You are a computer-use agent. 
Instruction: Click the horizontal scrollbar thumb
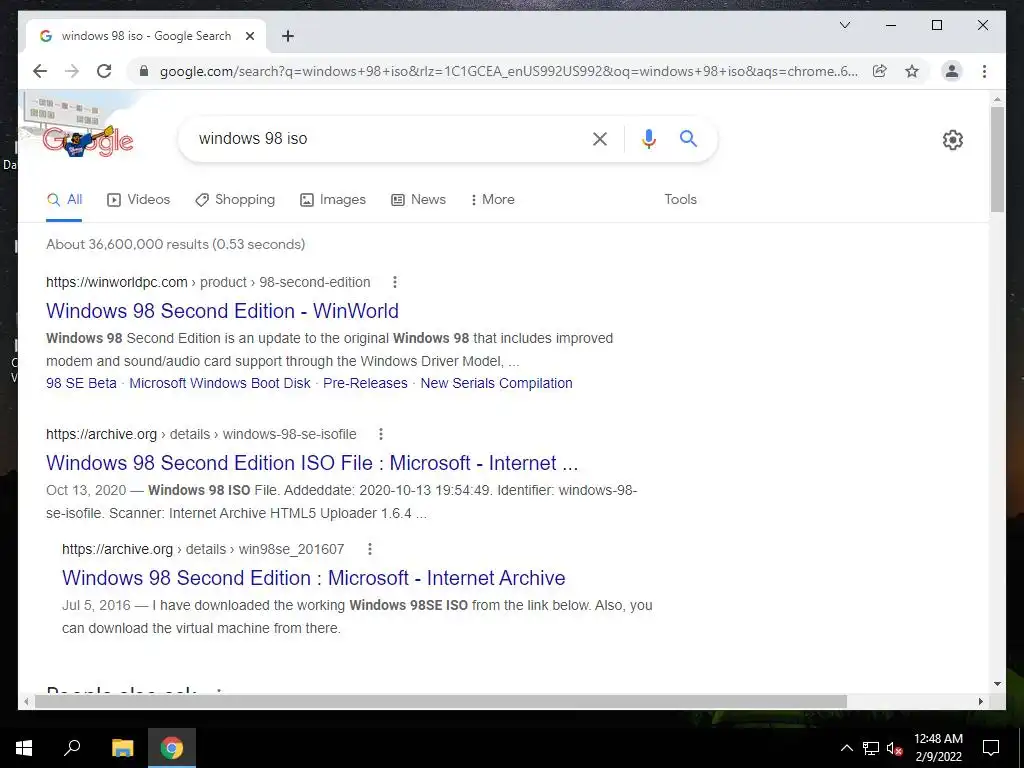[441, 701]
